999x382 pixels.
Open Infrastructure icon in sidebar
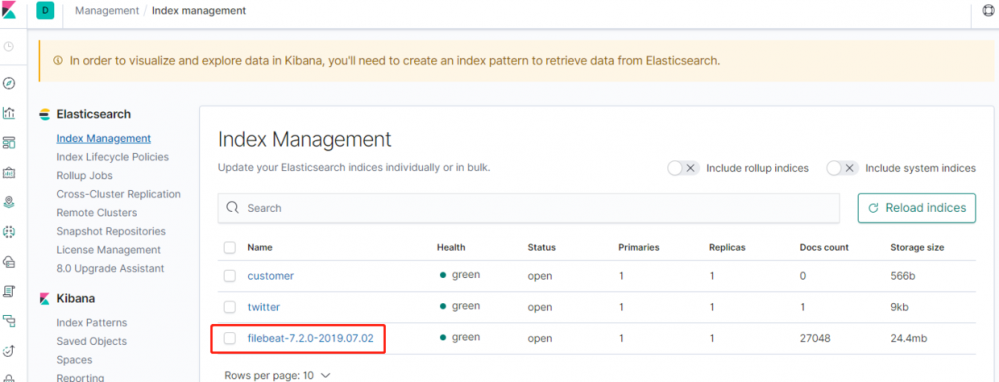[9, 262]
